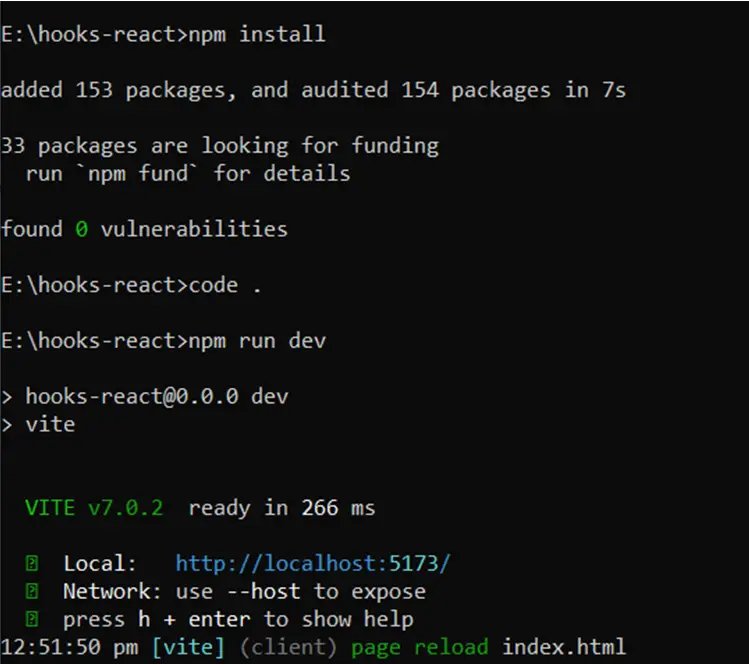The height and width of the screenshot is (665, 749).
Task: Click the "code ." command text
Action: [x=225, y=285]
